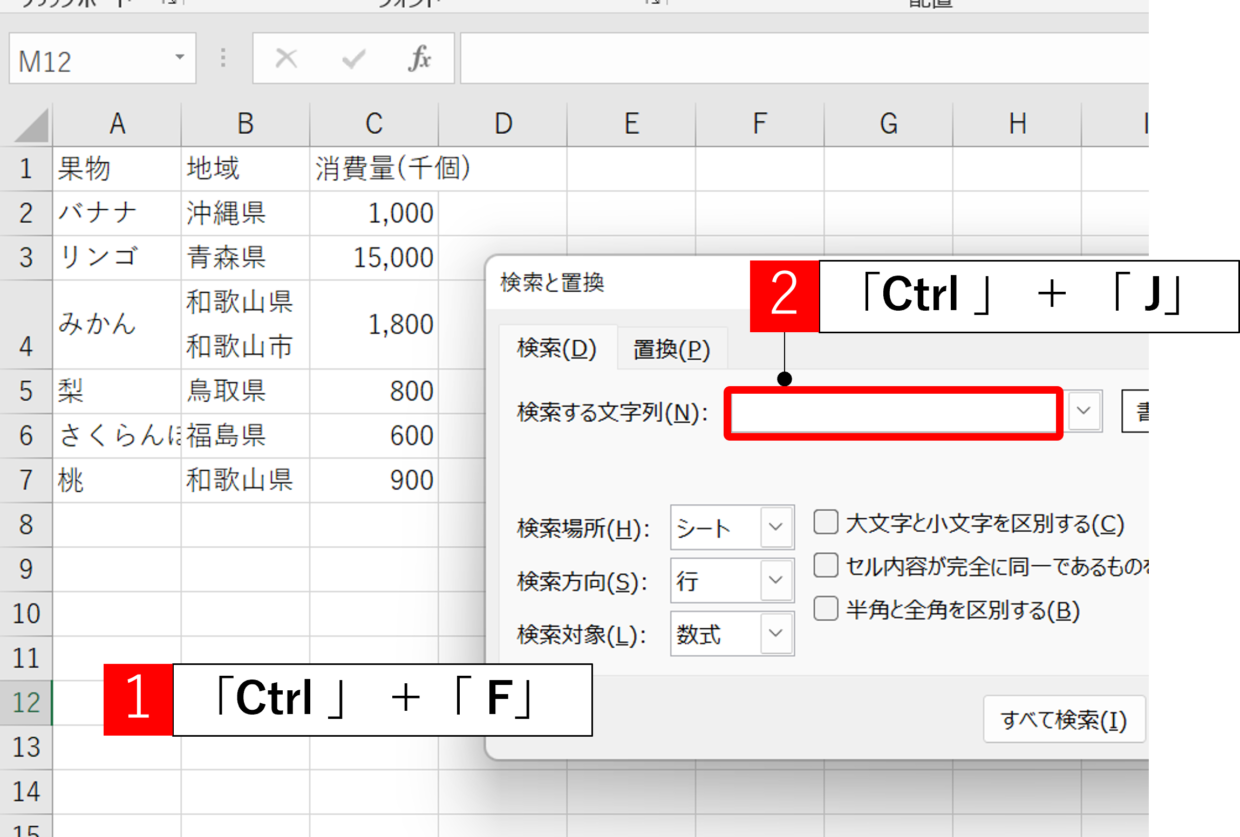This screenshot has height=837, width=1240.
Task: Switch to the 検索(D) tab
Action: click(x=556, y=349)
